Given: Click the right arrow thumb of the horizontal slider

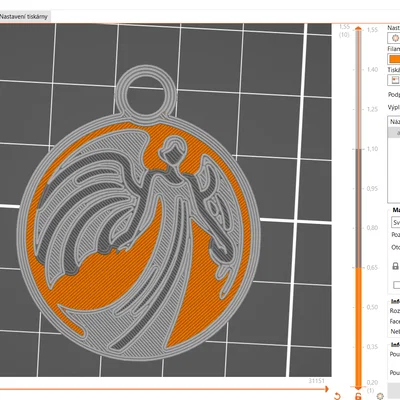Looking at the screenshot, I should point(326,389).
